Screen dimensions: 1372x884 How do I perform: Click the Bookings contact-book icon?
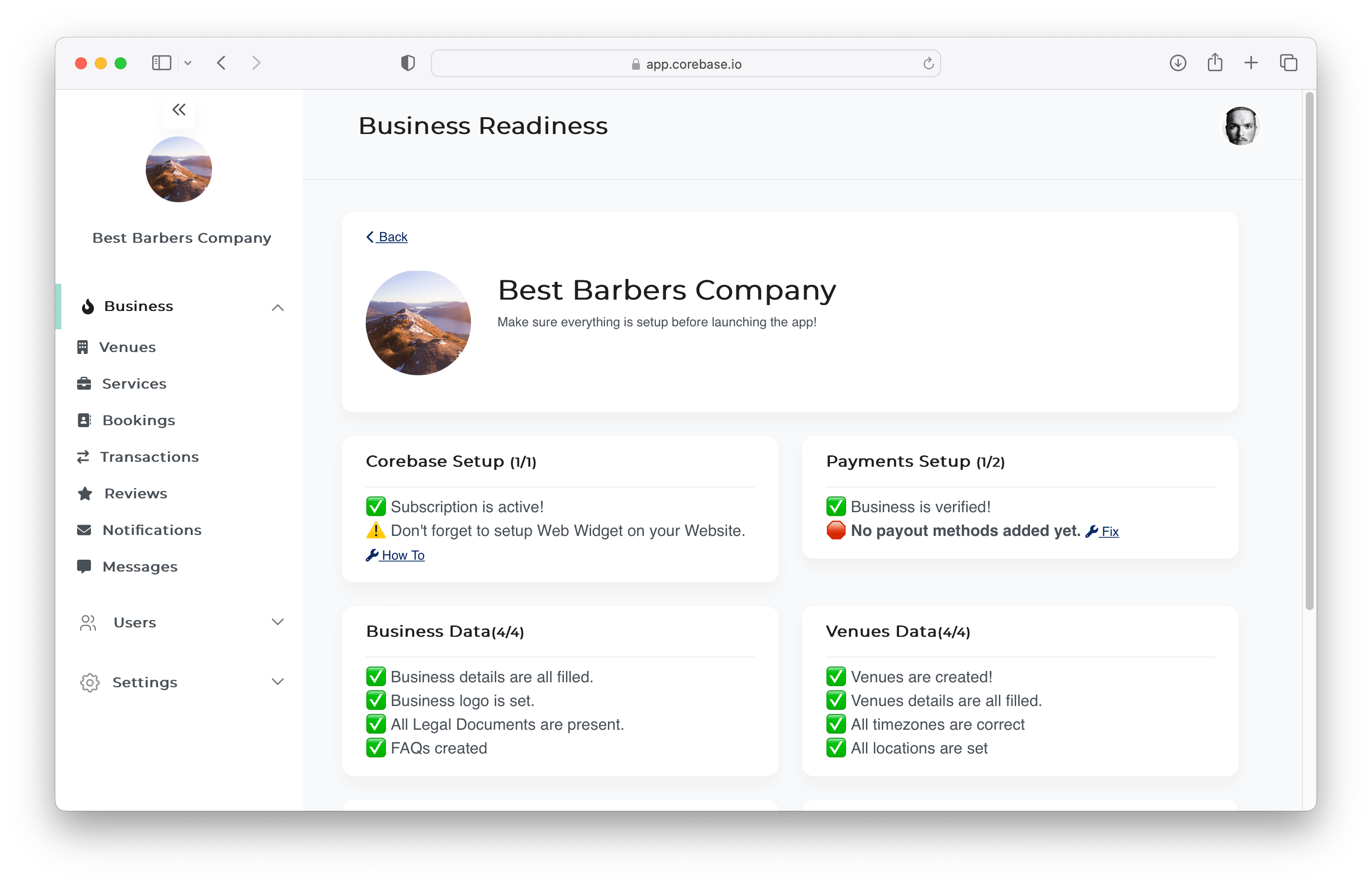point(84,420)
